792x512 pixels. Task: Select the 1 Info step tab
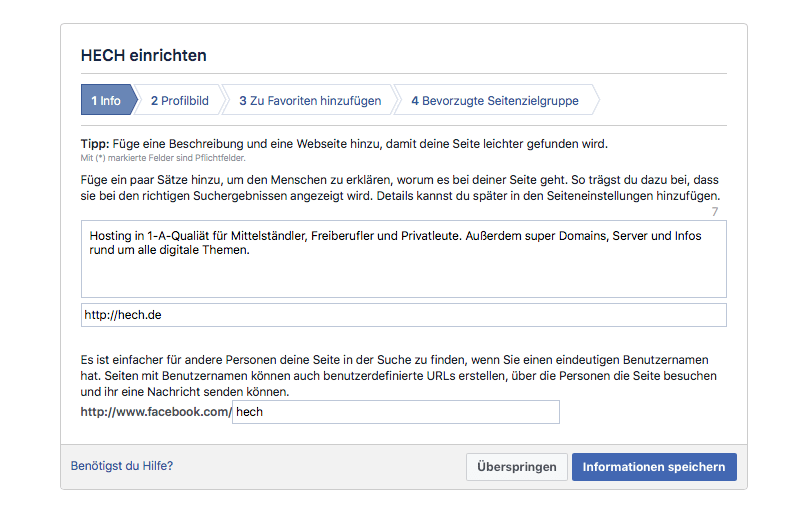[108, 100]
